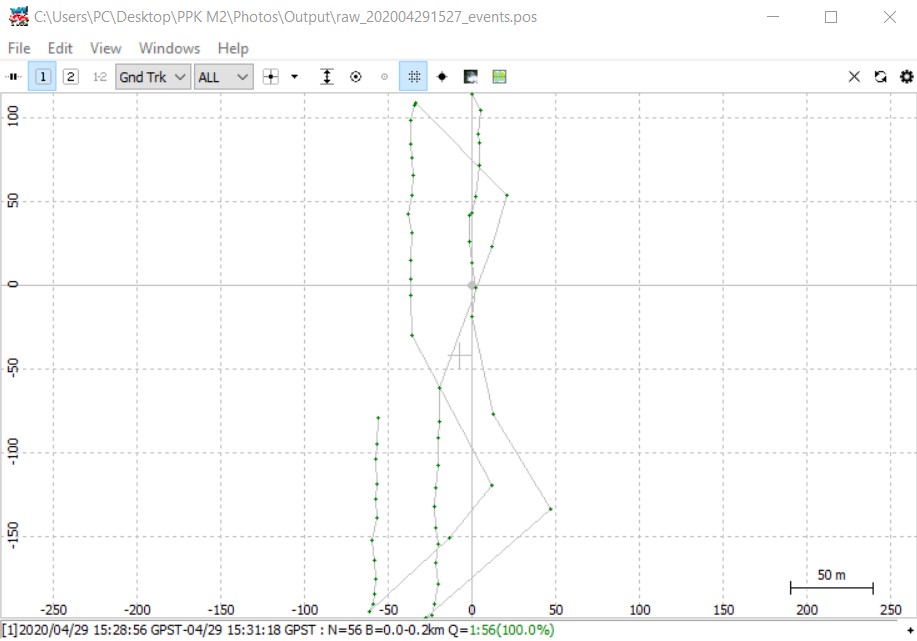The image size is (917, 641).
Task: Open the View menu
Action: (105, 48)
